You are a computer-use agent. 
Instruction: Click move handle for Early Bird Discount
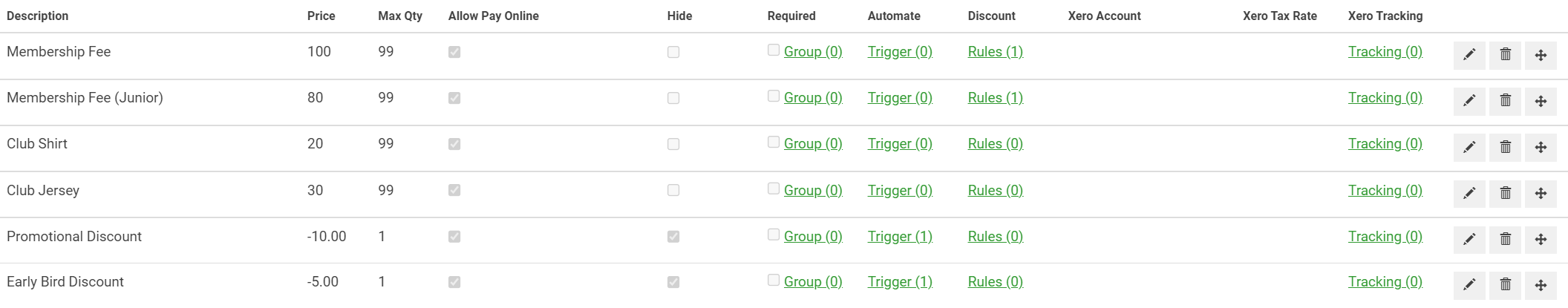point(1541,285)
